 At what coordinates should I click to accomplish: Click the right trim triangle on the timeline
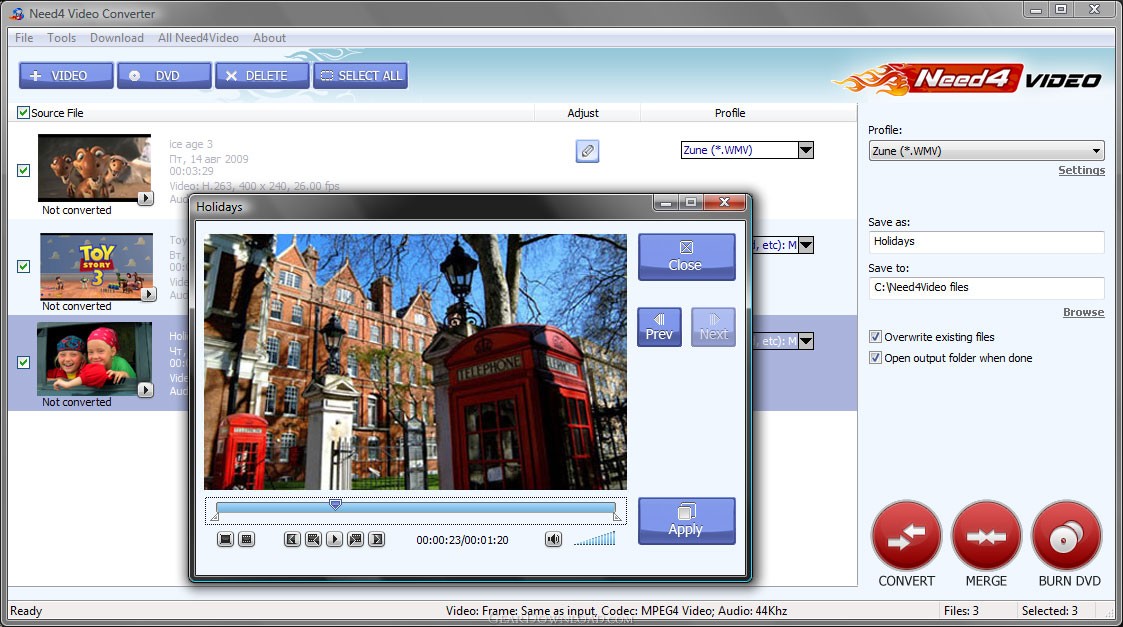point(617,515)
